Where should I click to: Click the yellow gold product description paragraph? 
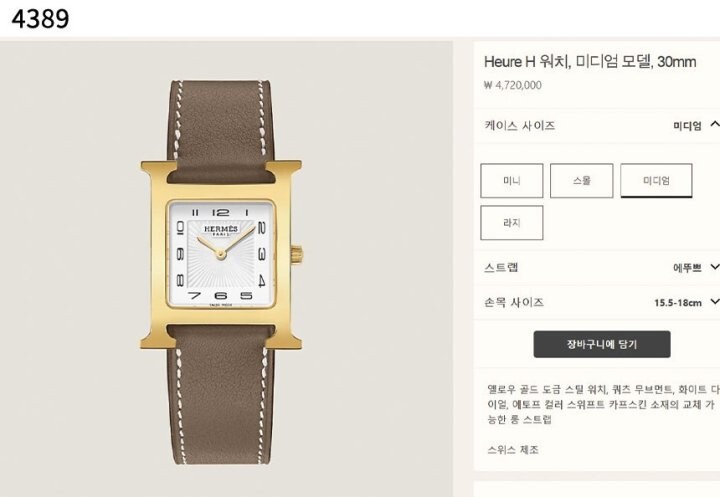603,404
